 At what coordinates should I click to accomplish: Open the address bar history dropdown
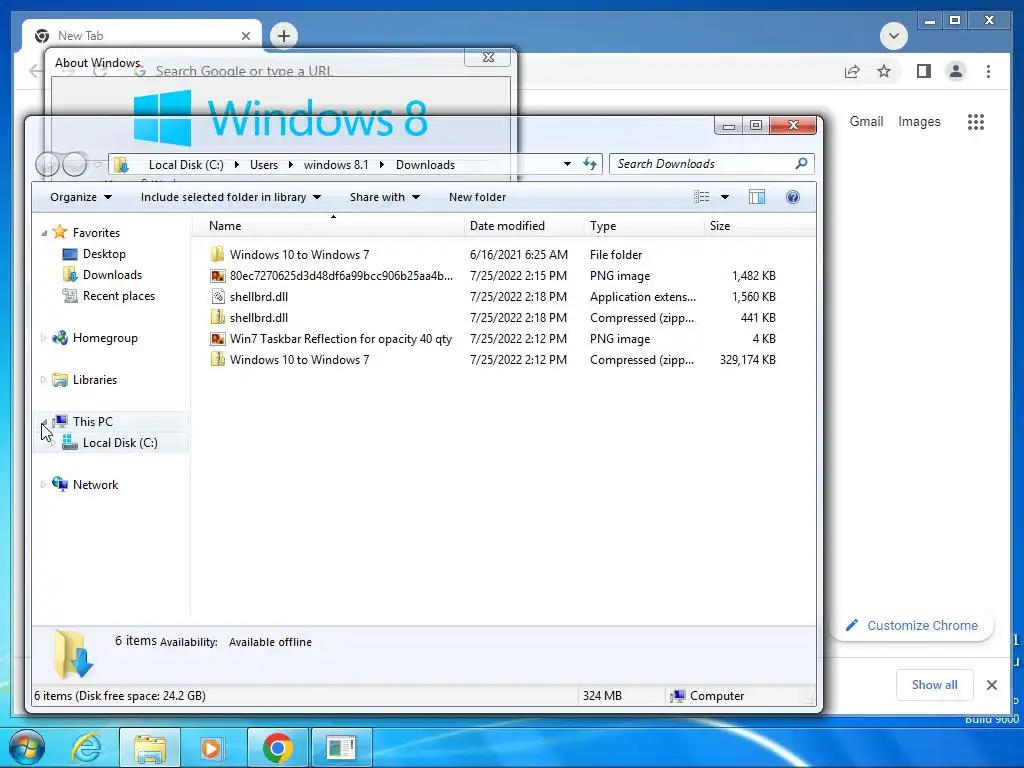(x=567, y=164)
